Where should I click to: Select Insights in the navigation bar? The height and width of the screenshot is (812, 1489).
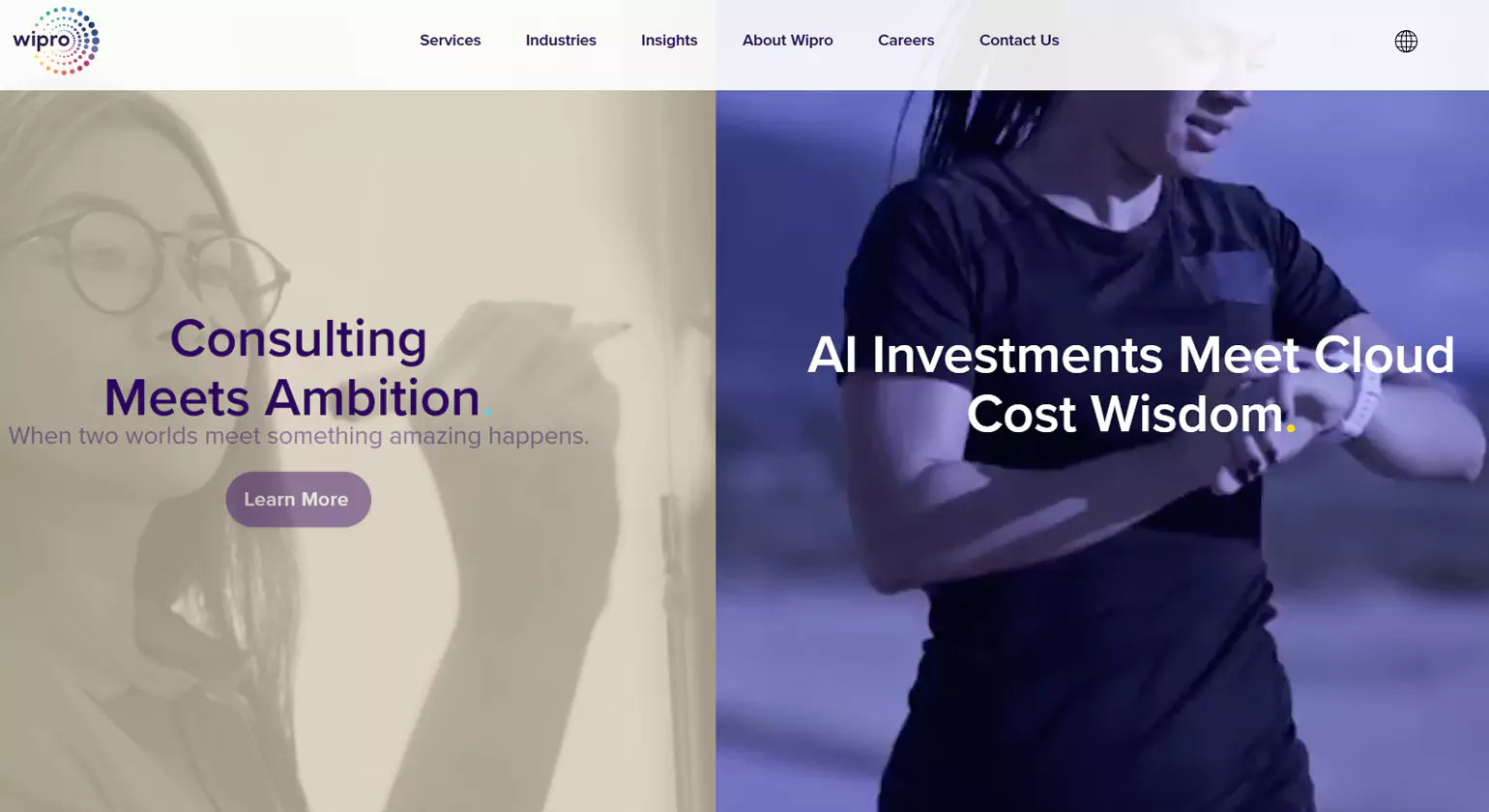669,41
